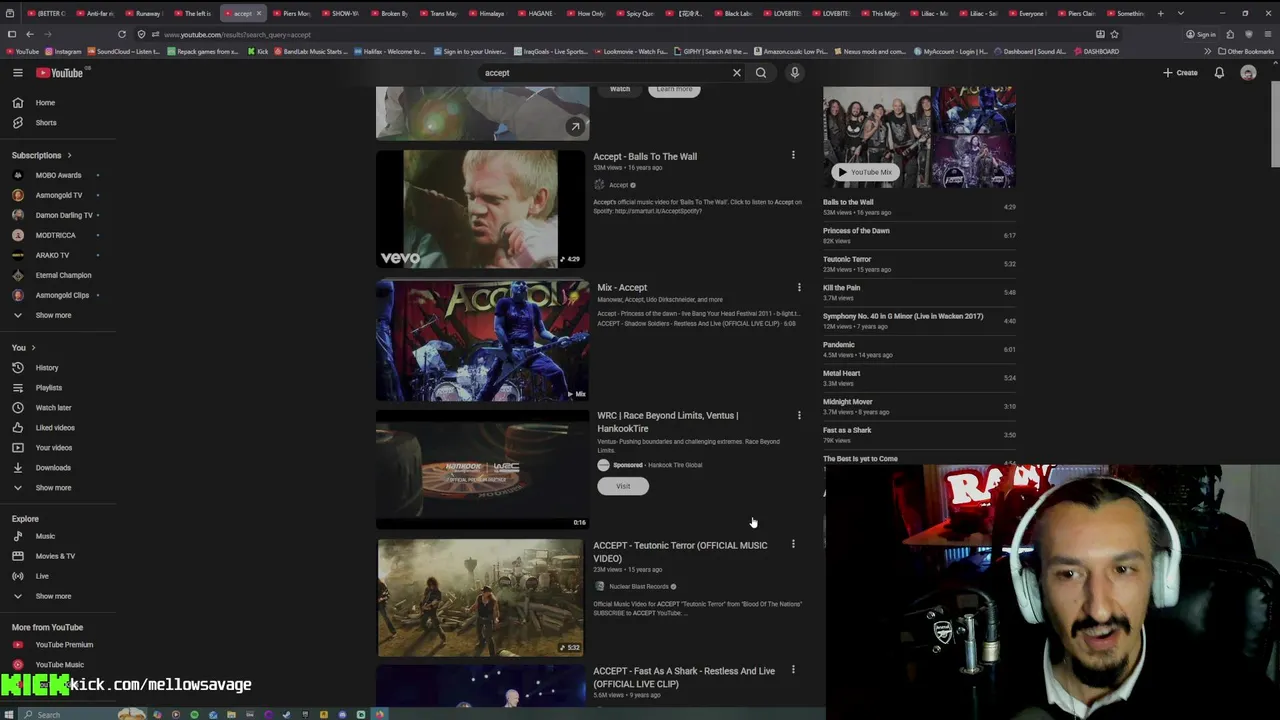Open options for Mix - Accept
The width and height of the screenshot is (1280, 720).
(x=798, y=287)
